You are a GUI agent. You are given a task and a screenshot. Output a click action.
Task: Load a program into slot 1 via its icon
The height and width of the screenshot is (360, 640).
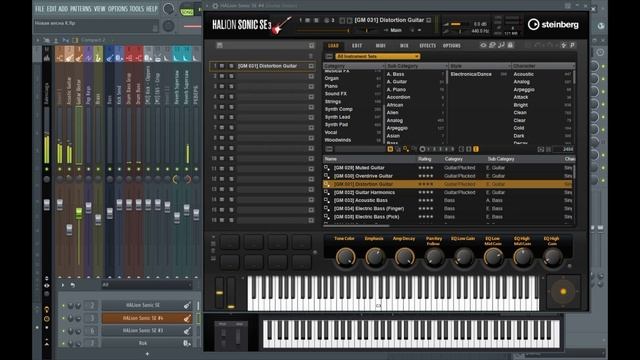pyautogui.click(x=311, y=66)
